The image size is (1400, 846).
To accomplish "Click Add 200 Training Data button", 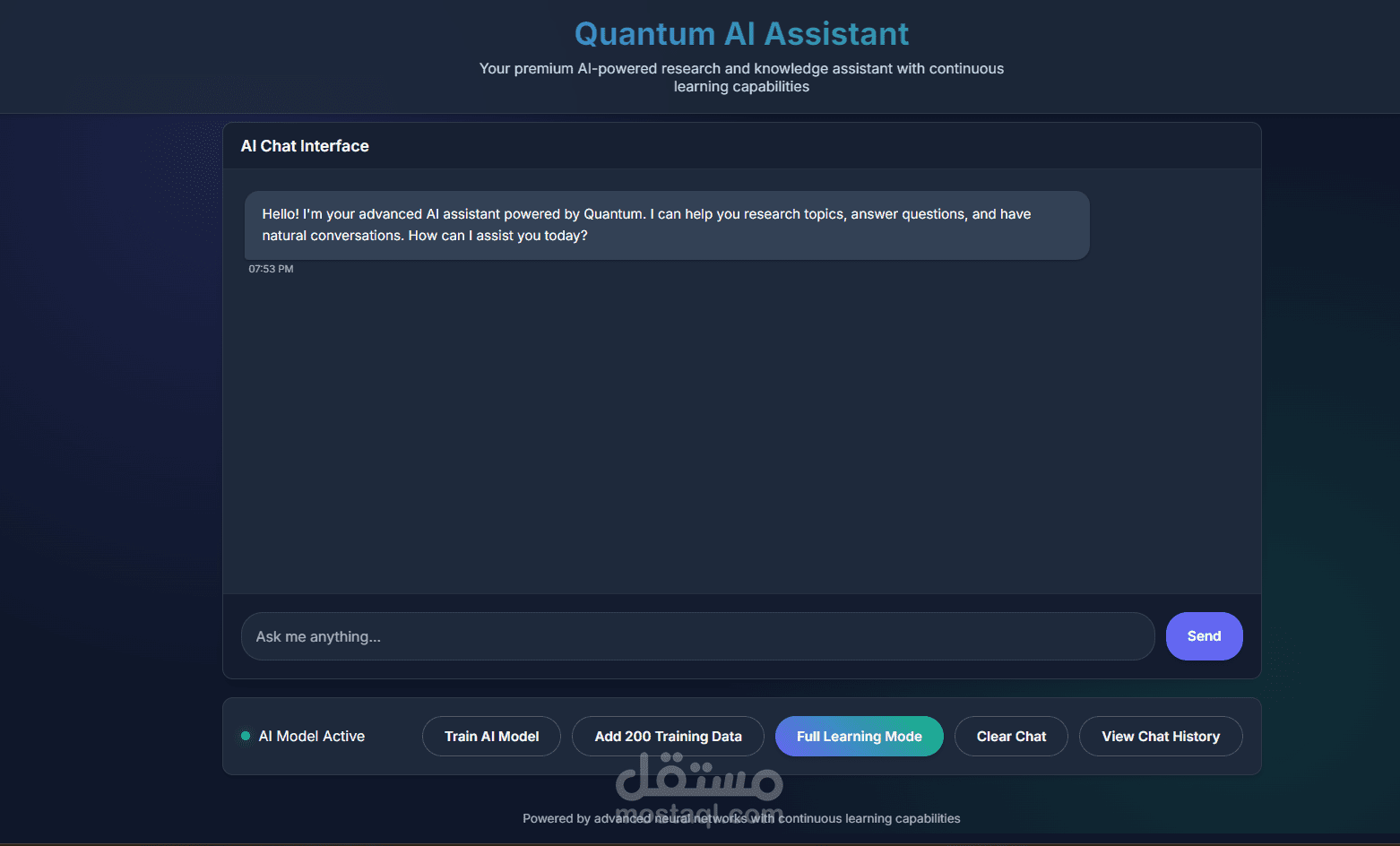I will [668, 737].
